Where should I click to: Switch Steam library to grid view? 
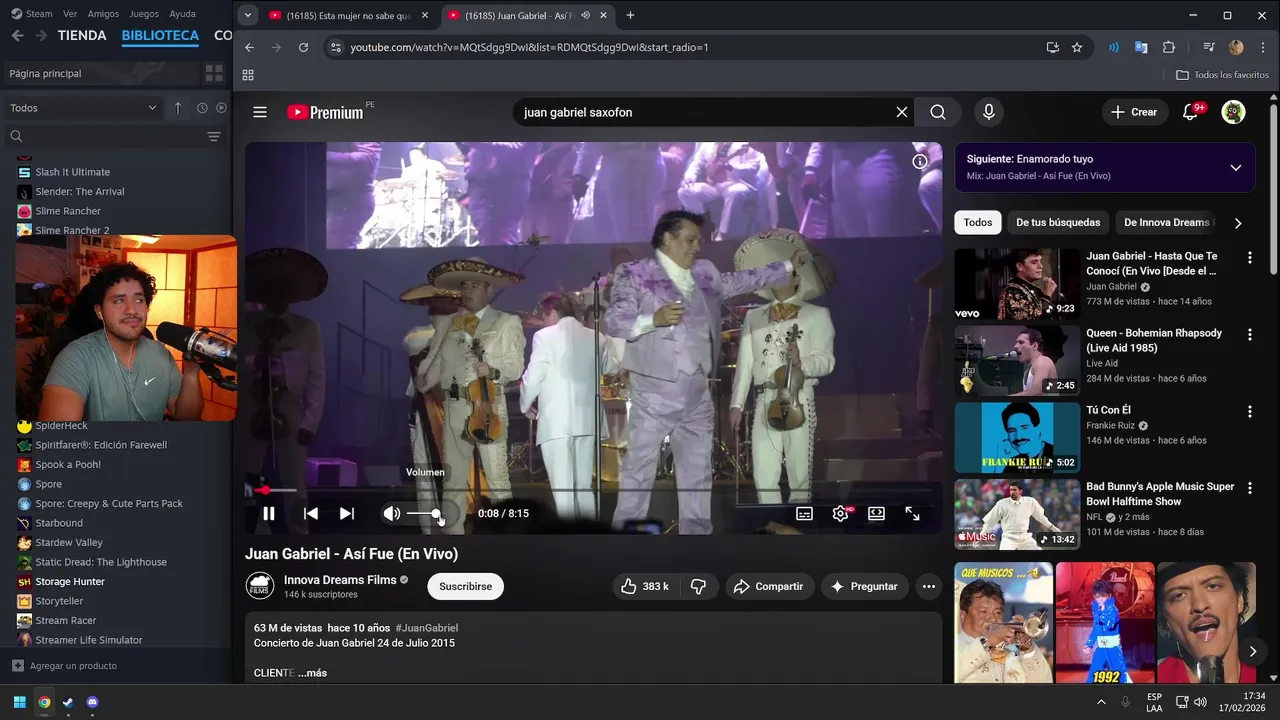coord(214,73)
